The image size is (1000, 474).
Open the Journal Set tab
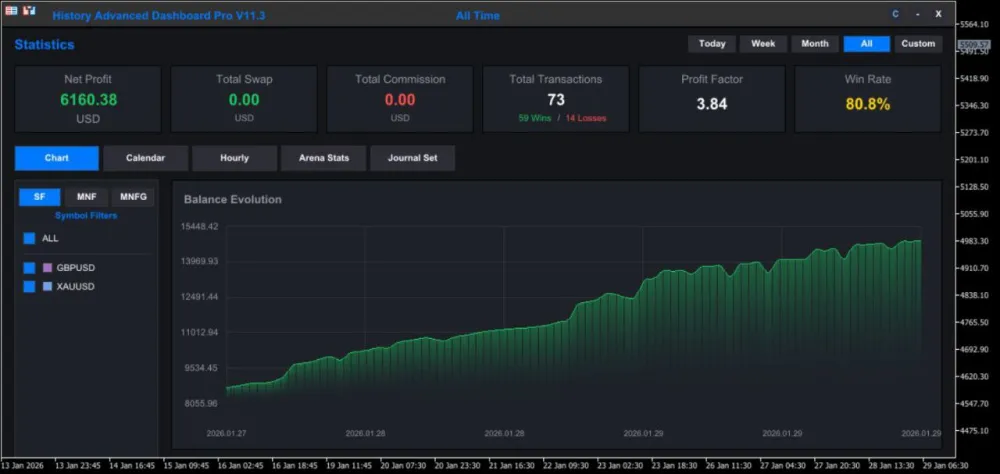point(413,158)
